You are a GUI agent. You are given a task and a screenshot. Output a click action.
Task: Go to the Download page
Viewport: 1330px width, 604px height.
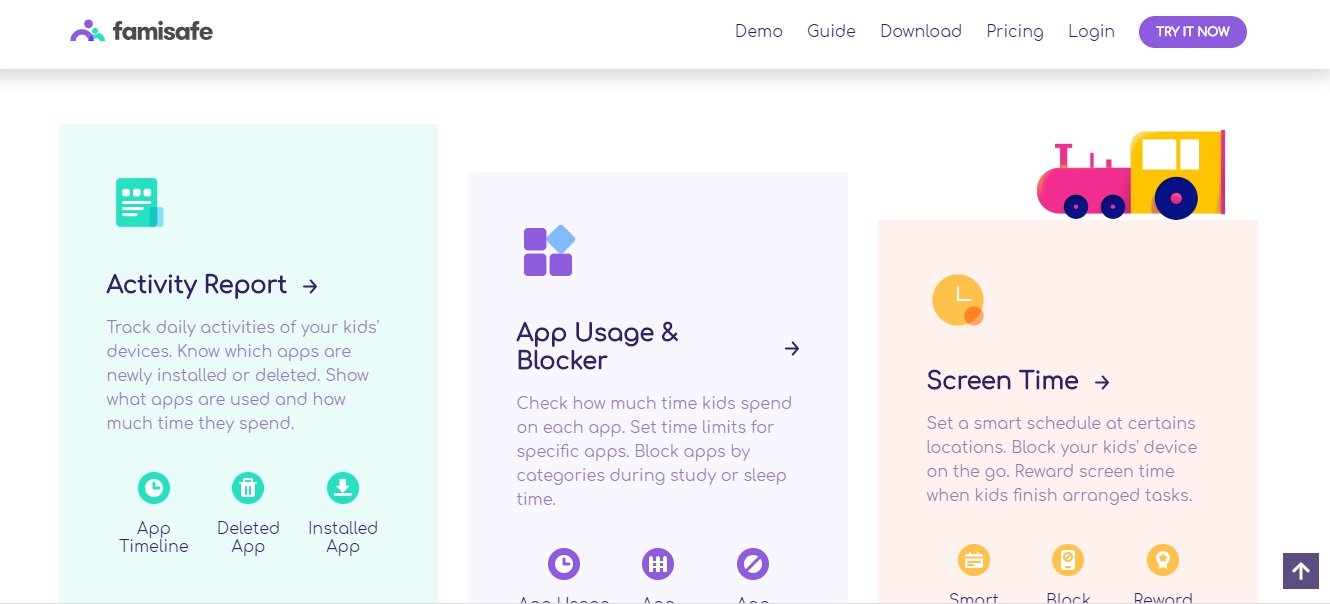click(921, 31)
